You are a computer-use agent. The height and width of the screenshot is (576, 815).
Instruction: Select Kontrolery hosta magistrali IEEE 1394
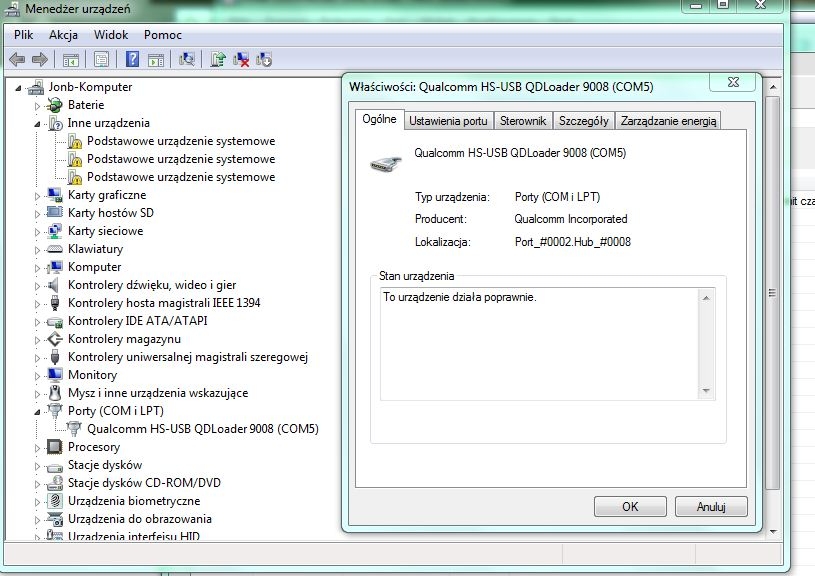pos(164,303)
